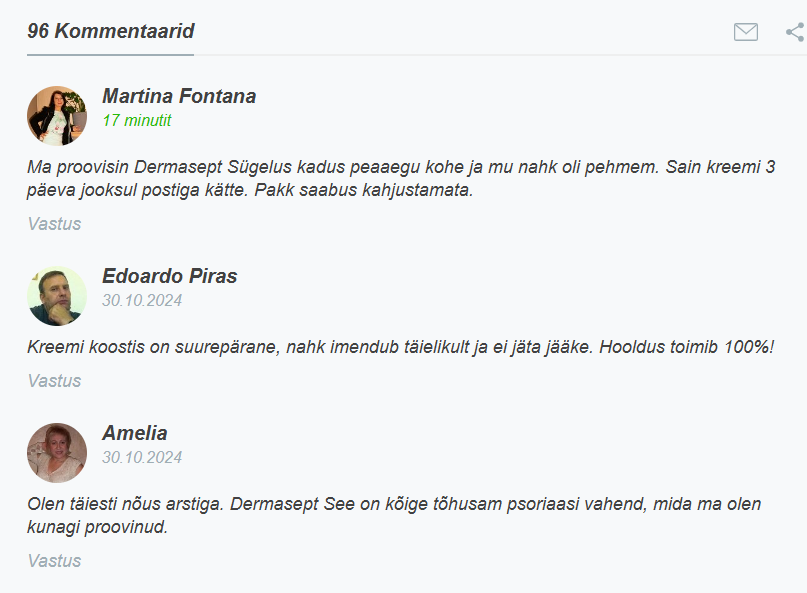
Task: Click the name Martina Fontana
Action: [179, 96]
